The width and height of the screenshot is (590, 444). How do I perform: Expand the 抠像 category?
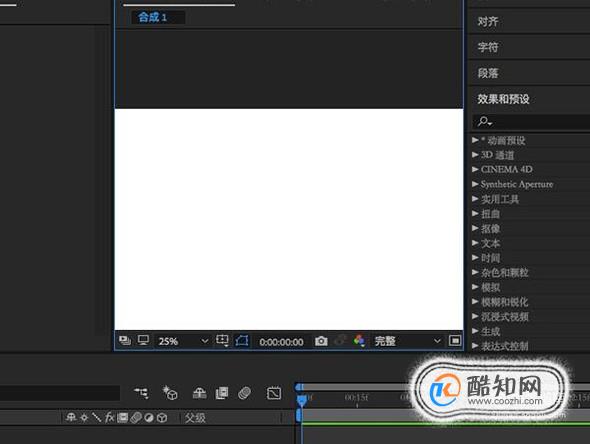point(476,228)
